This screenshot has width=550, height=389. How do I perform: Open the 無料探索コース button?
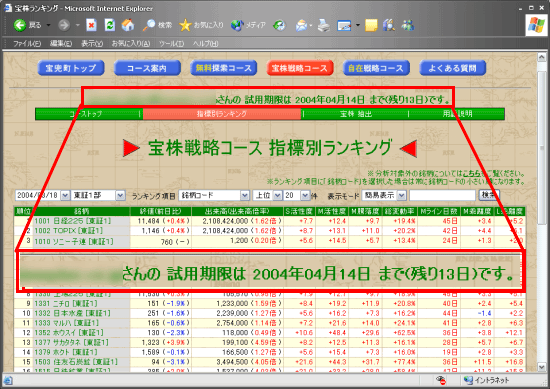[223, 68]
